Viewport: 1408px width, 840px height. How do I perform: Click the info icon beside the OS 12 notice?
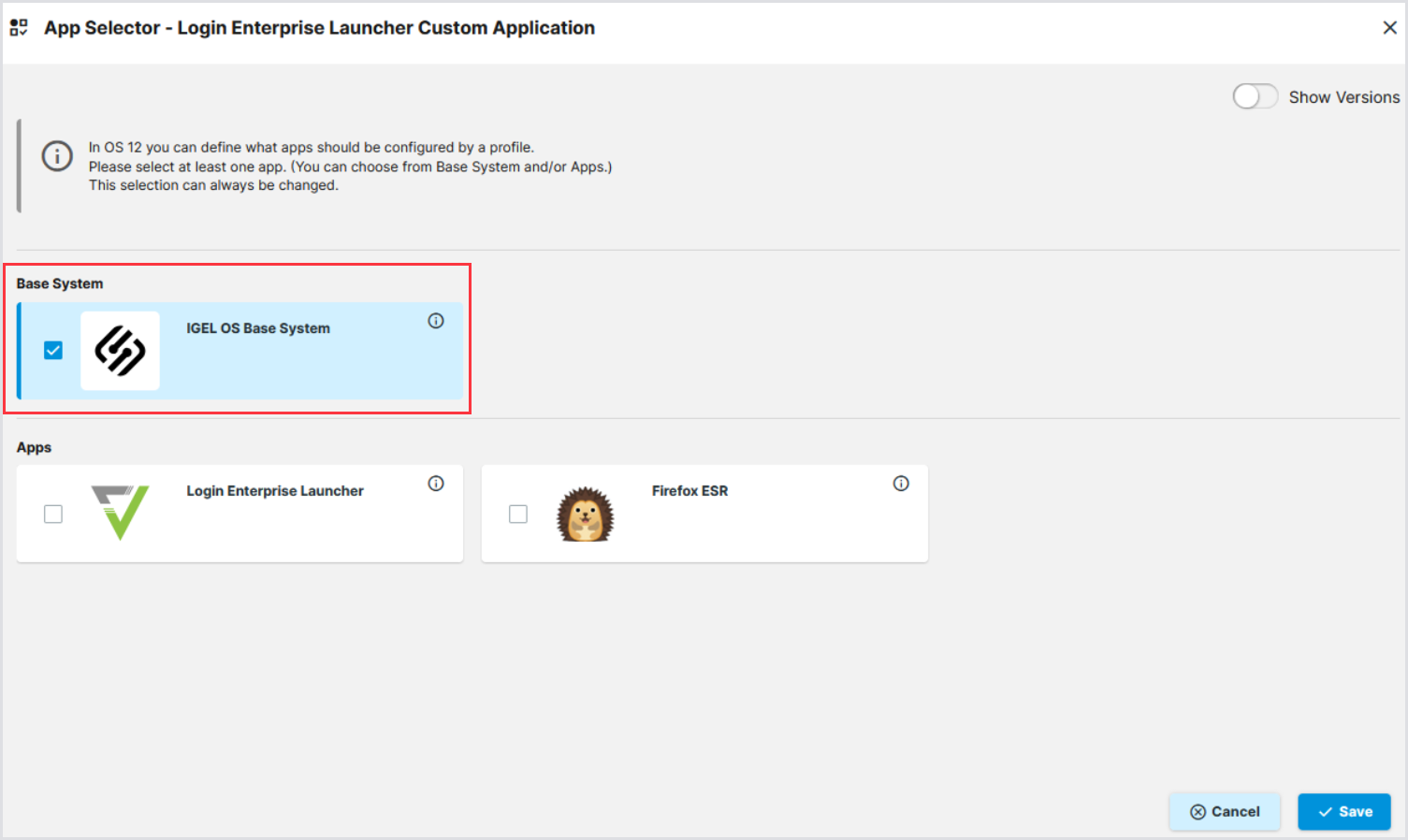pyautogui.click(x=57, y=156)
